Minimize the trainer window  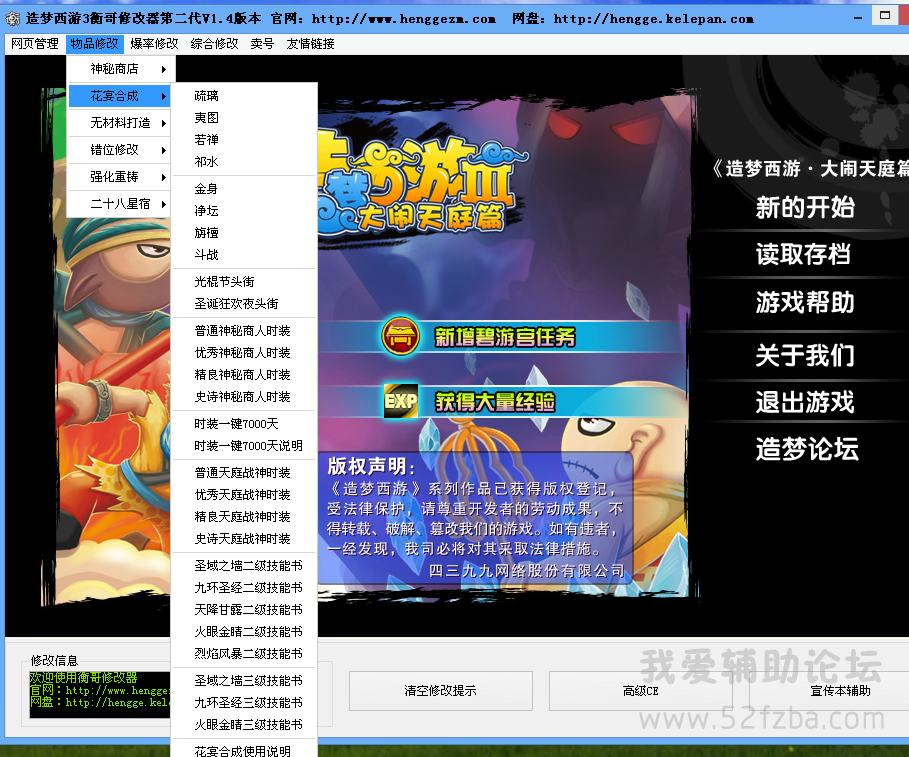click(858, 18)
